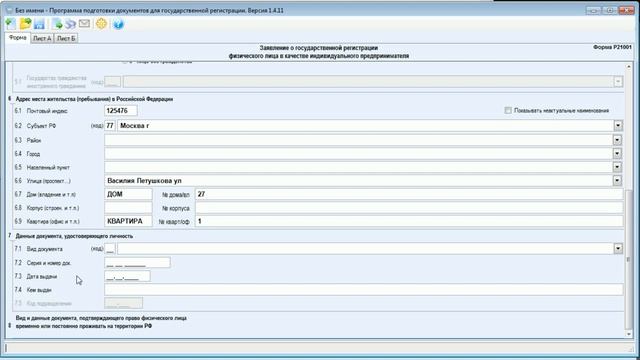Click the section 6 address heading
640x360 pixels.
[x=94, y=99]
